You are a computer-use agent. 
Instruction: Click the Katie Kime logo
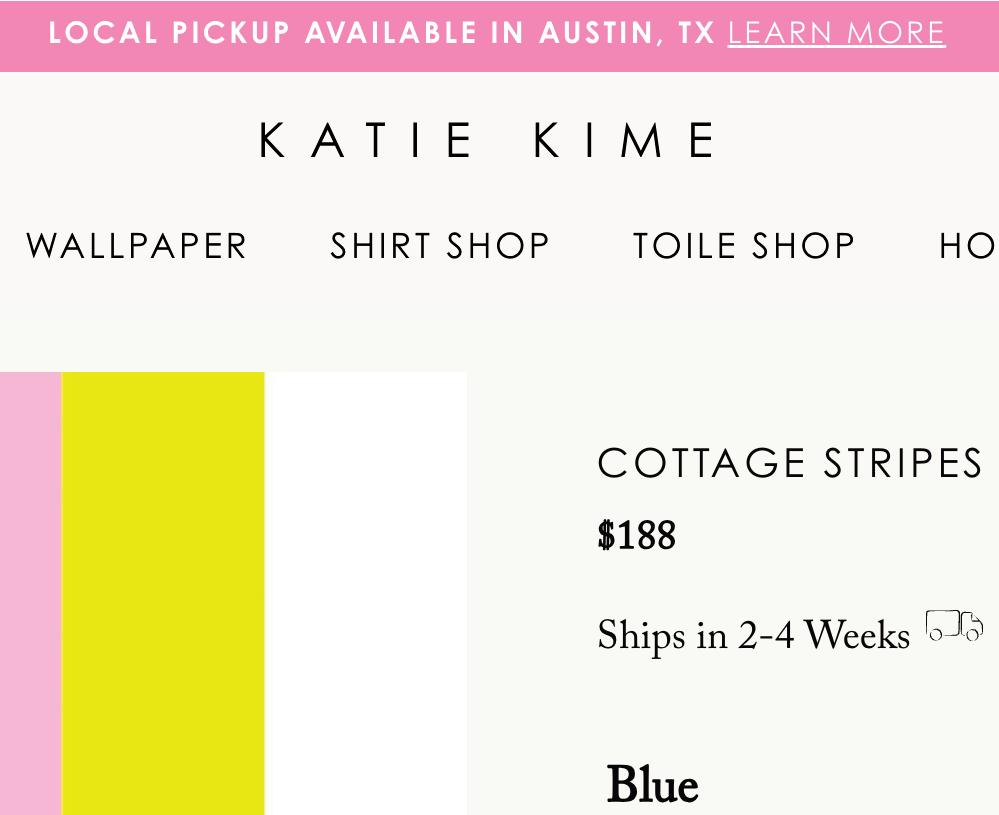point(488,140)
